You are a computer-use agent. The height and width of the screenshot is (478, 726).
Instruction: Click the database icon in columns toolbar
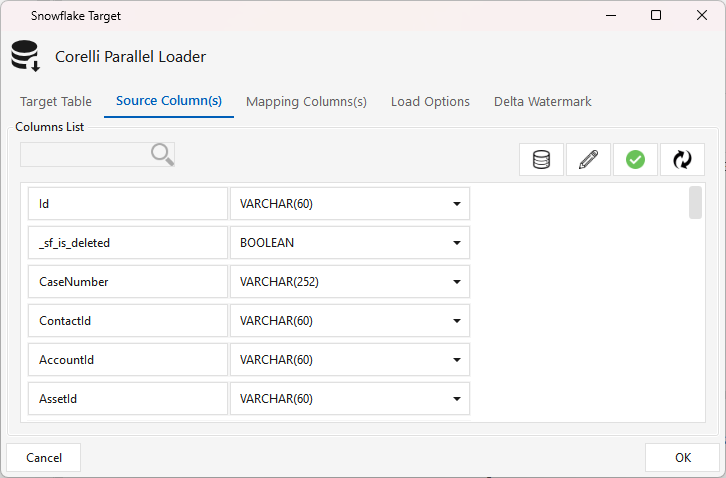click(x=541, y=159)
